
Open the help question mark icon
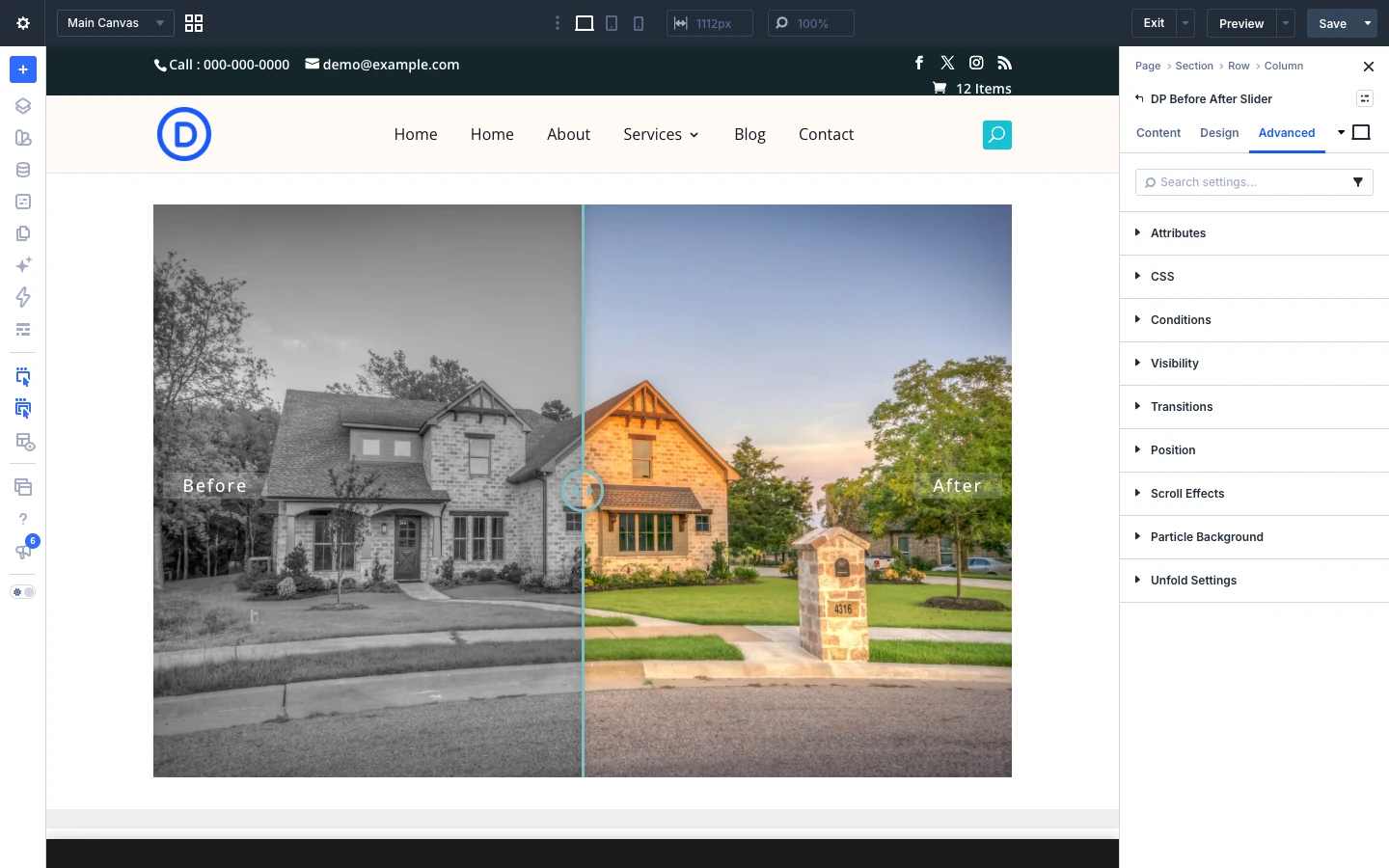[x=23, y=519]
